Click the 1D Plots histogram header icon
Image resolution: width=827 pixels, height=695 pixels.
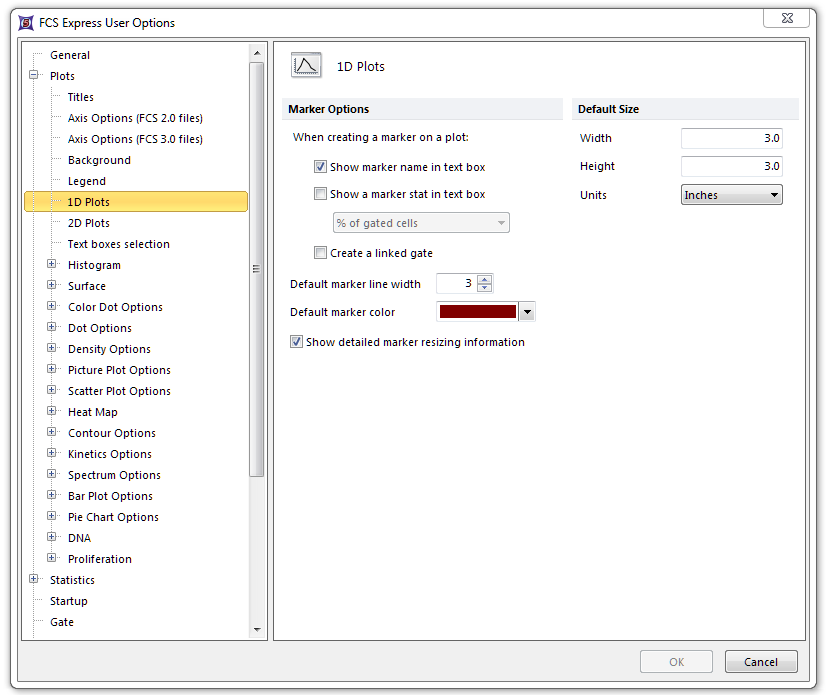click(x=306, y=66)
